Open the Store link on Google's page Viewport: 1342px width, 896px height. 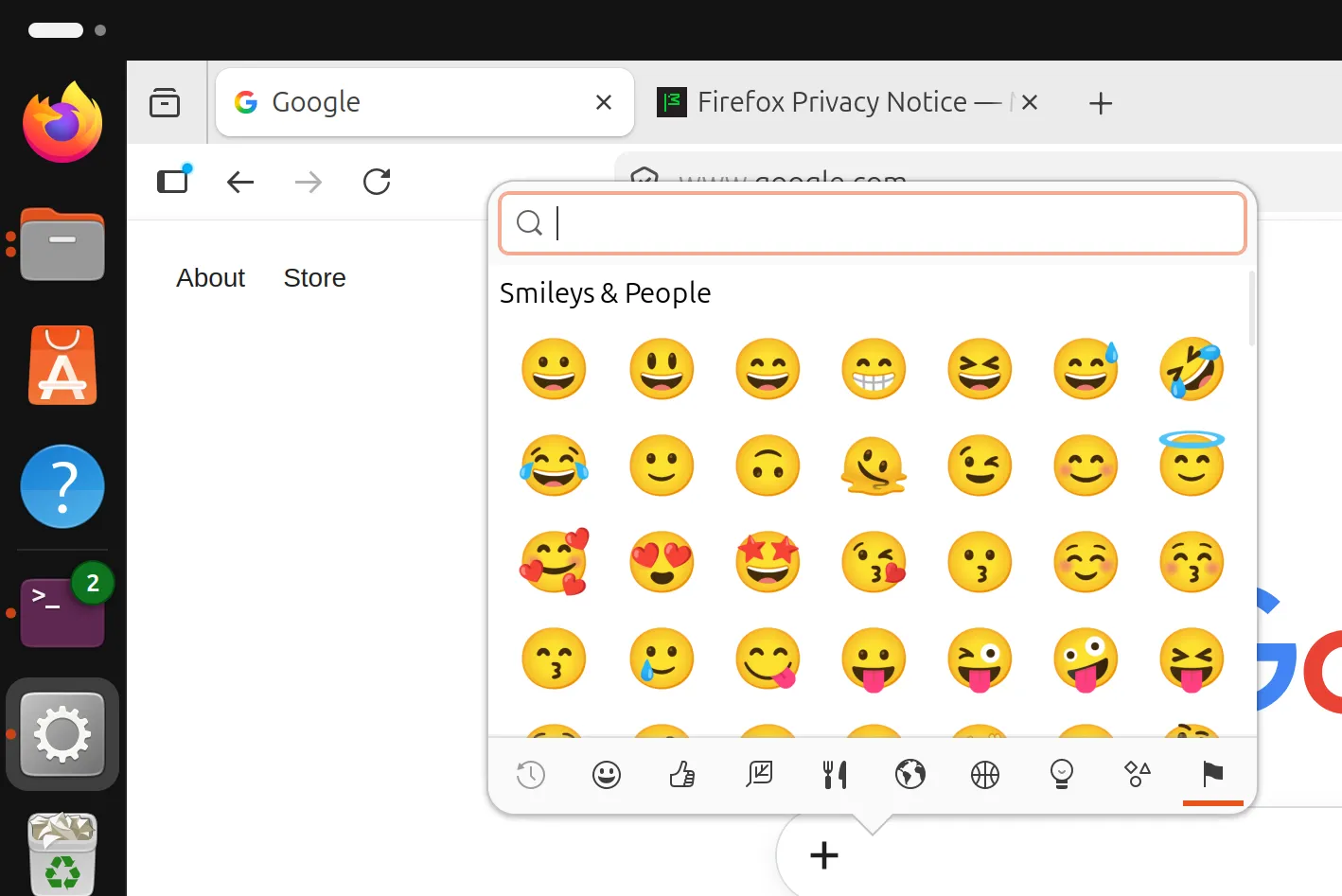point(314,277)
